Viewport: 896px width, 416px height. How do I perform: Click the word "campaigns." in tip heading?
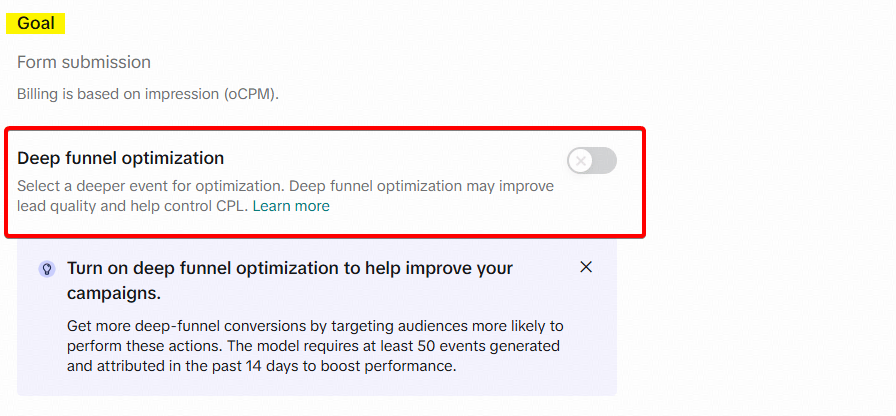114,294
